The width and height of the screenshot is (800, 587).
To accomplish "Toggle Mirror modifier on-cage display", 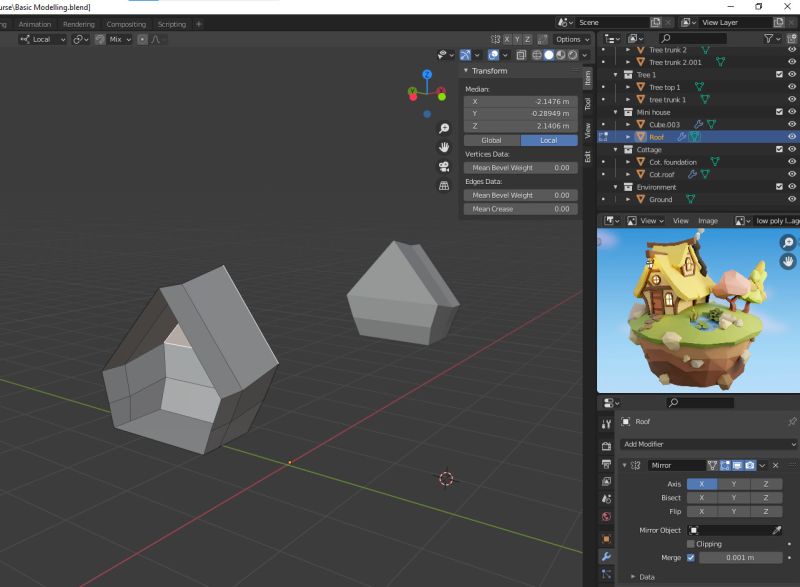I will point(712,465).
